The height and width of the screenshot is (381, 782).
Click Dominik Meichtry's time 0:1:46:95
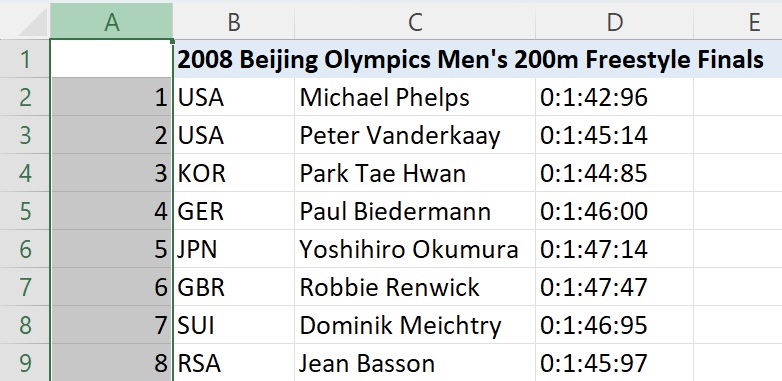point(614,325)
